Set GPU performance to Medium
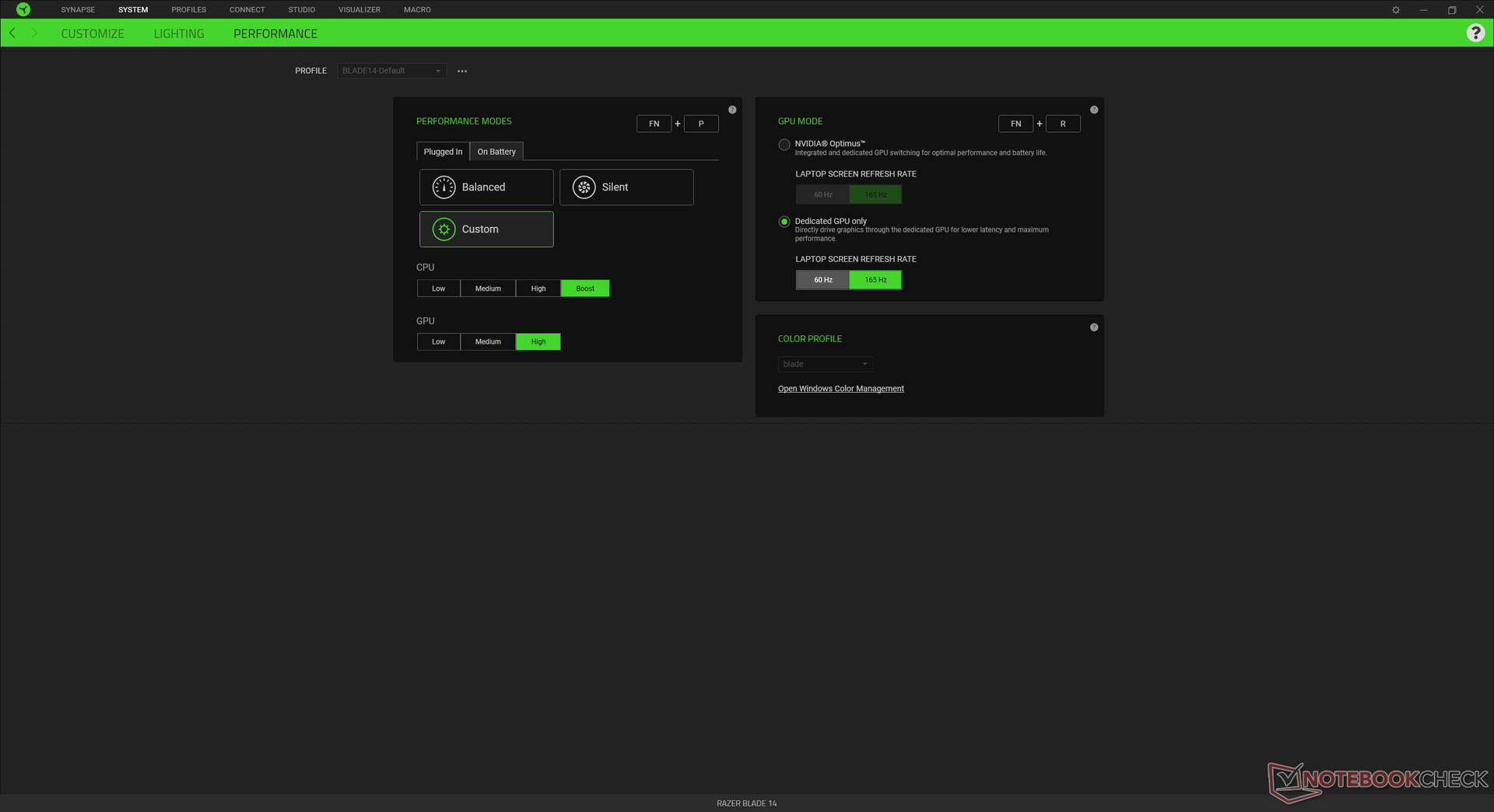This screenshot has height=812, width=1494. [x=488, y=341]
